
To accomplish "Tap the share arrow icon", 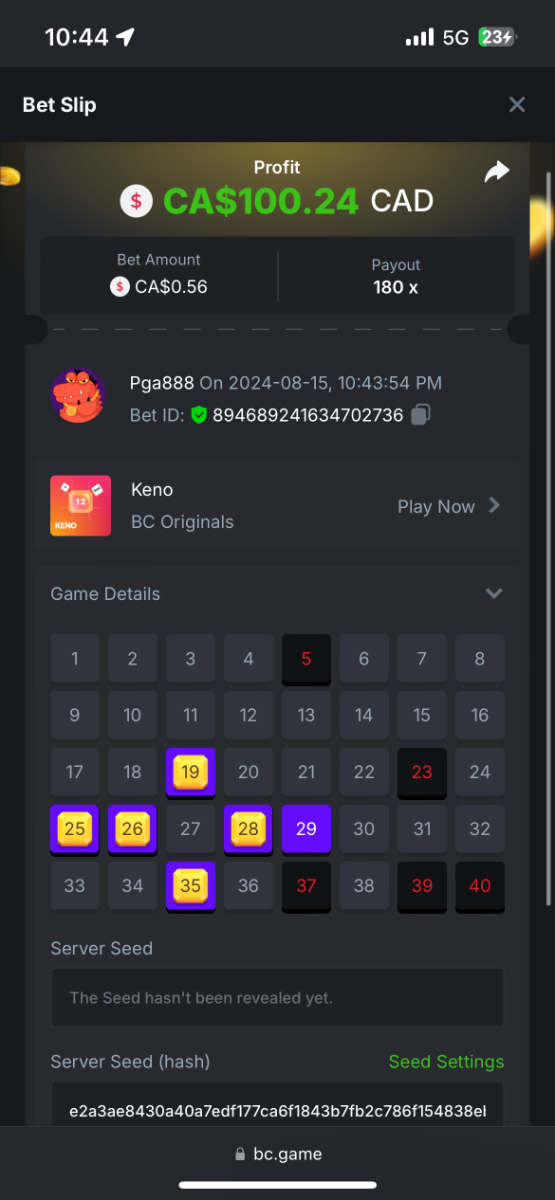I will pyautogui.click(x=497, y=172).
